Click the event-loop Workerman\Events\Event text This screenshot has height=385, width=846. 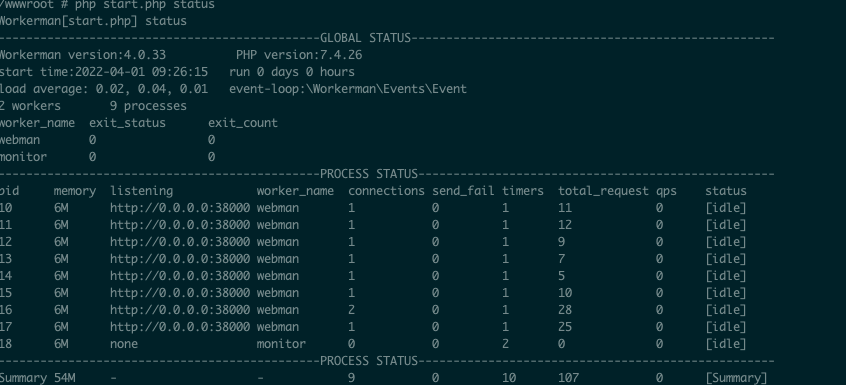coord(348,89)
